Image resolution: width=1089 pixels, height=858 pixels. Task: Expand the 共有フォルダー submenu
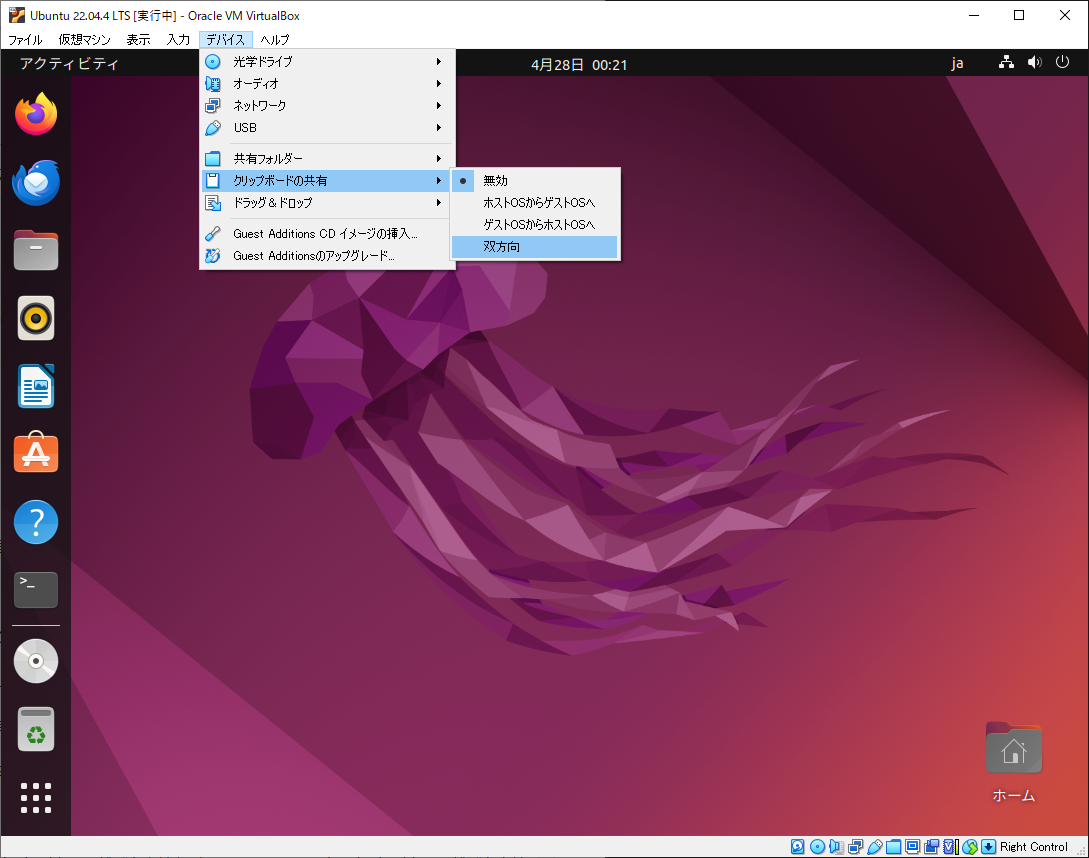[x=326, y=158]
